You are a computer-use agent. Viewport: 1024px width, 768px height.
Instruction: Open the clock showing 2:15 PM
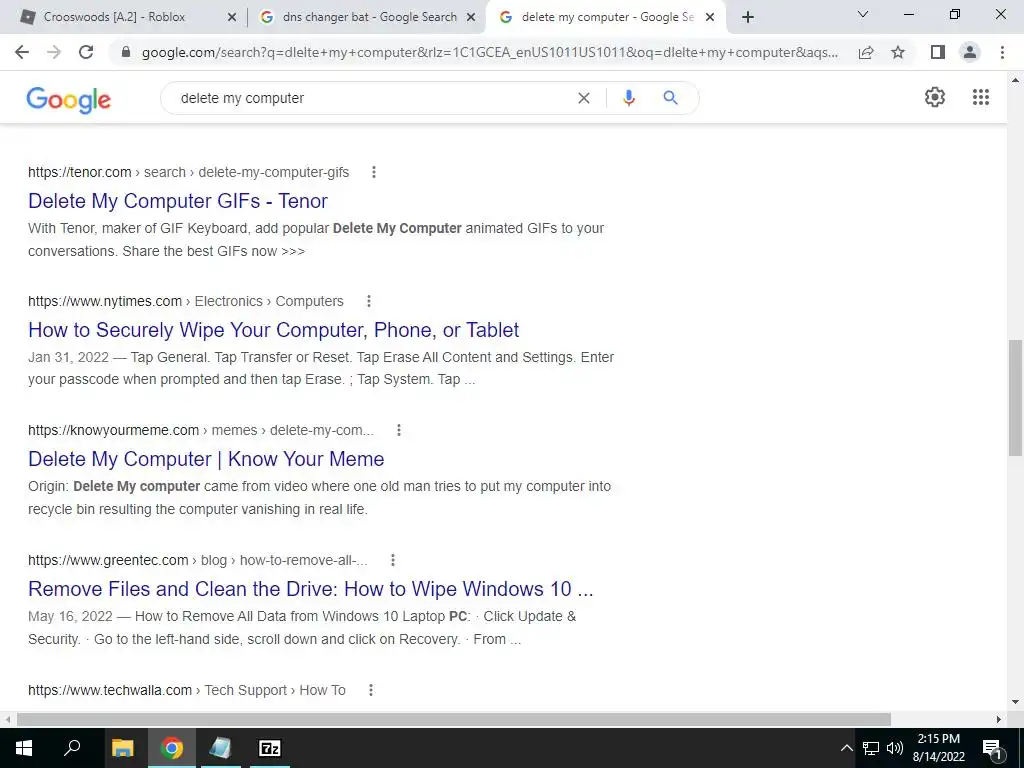point(938,748)
